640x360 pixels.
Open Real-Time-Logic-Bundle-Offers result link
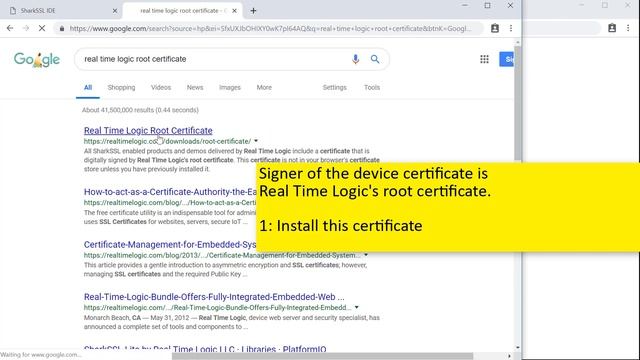click(x=214, y=297)
